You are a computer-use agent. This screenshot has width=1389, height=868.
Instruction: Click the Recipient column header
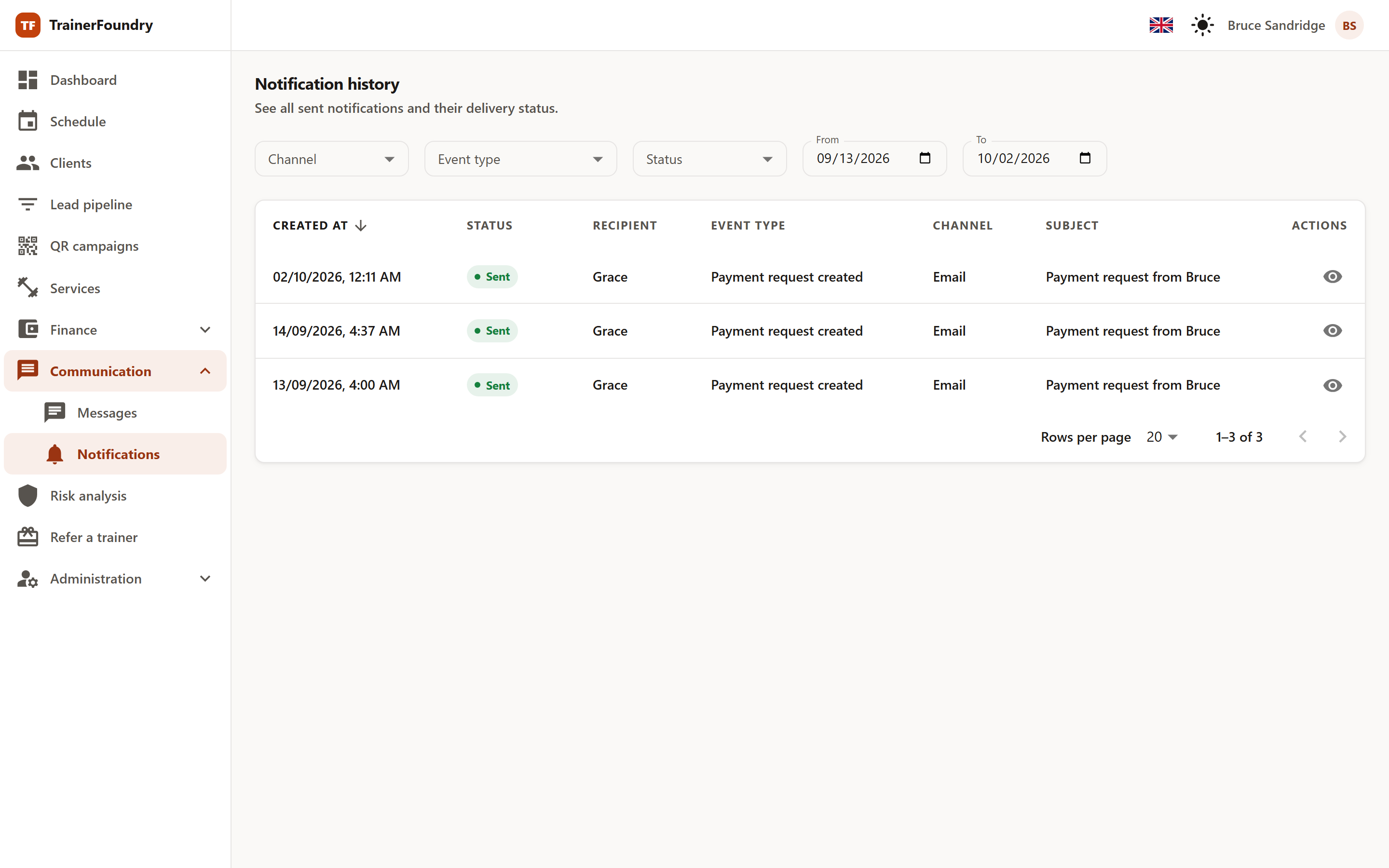tap(625, 226)
